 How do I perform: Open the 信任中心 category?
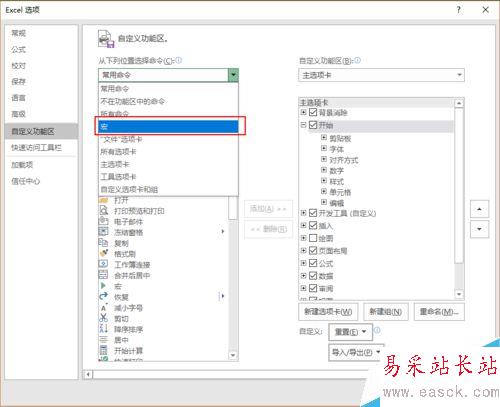[x=41, y=181]
